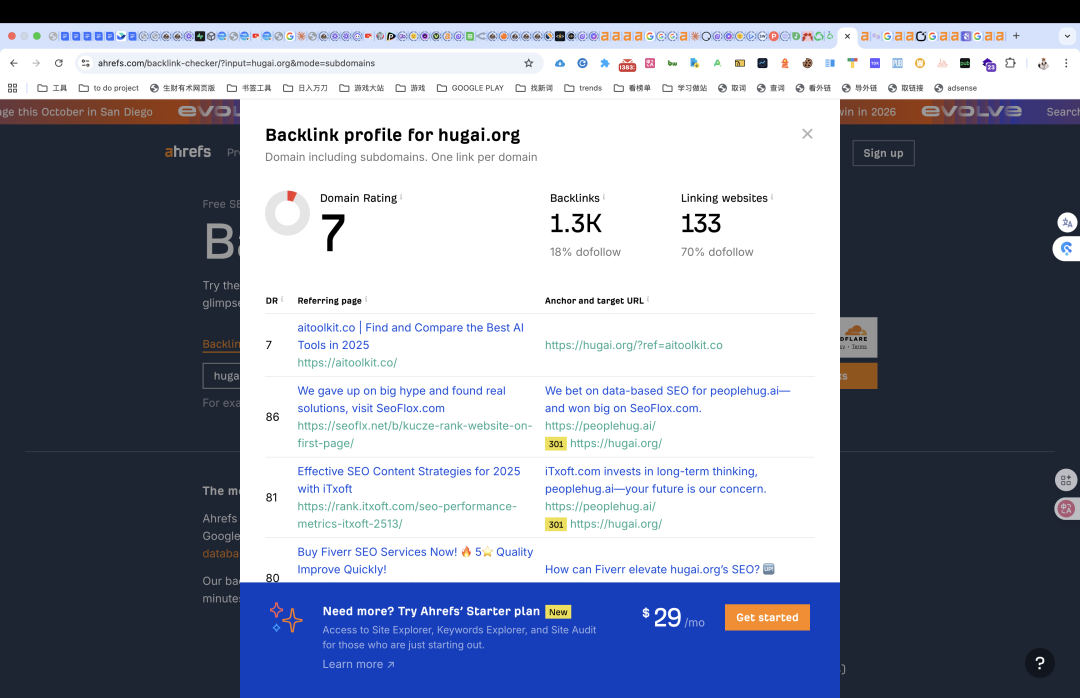Screen dimensions: 1080x698
Task: Open the iTxoft SEO Content Strategies title
Action: 408,480
